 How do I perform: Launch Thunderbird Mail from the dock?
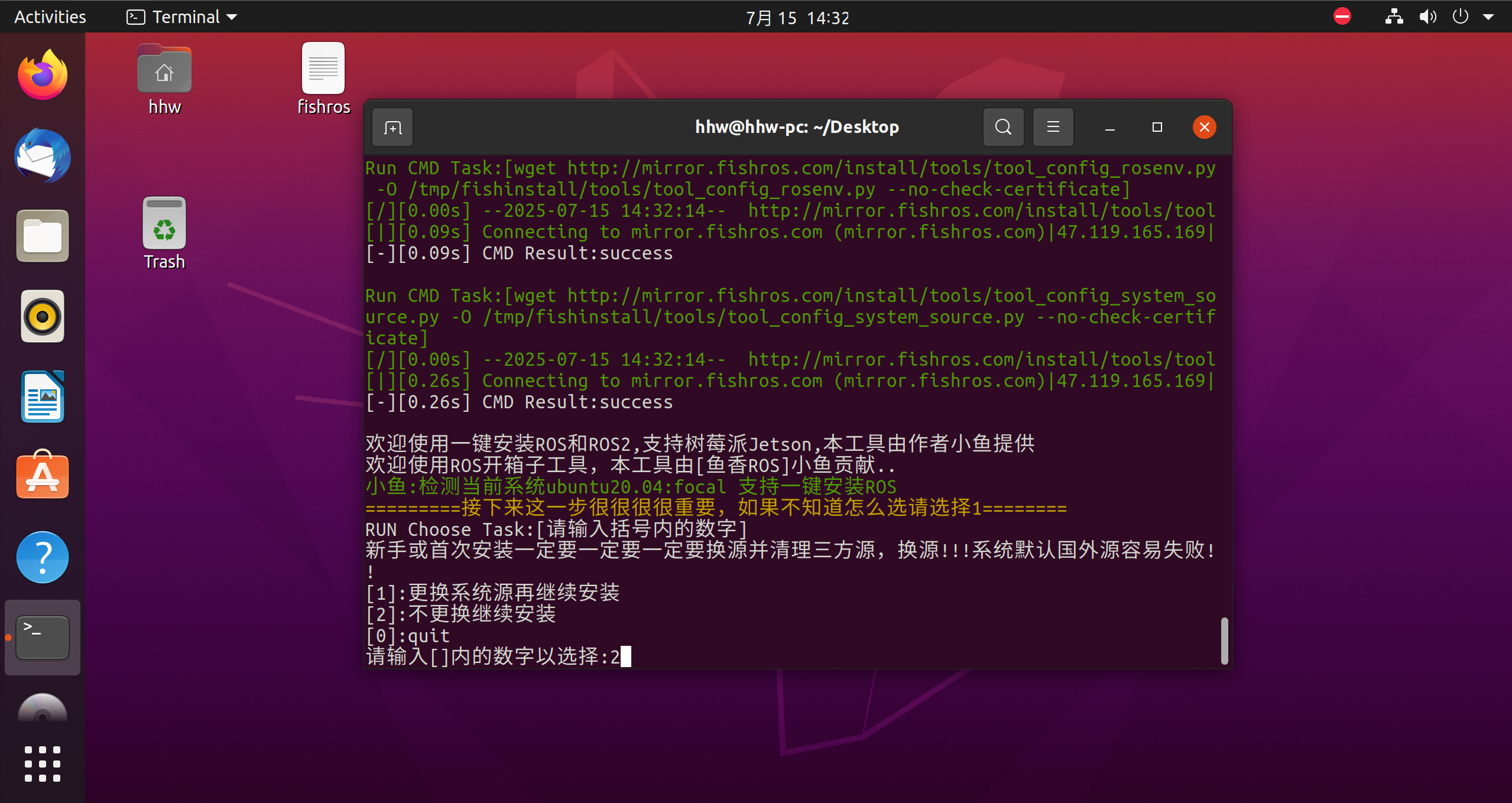coord(43,155)
